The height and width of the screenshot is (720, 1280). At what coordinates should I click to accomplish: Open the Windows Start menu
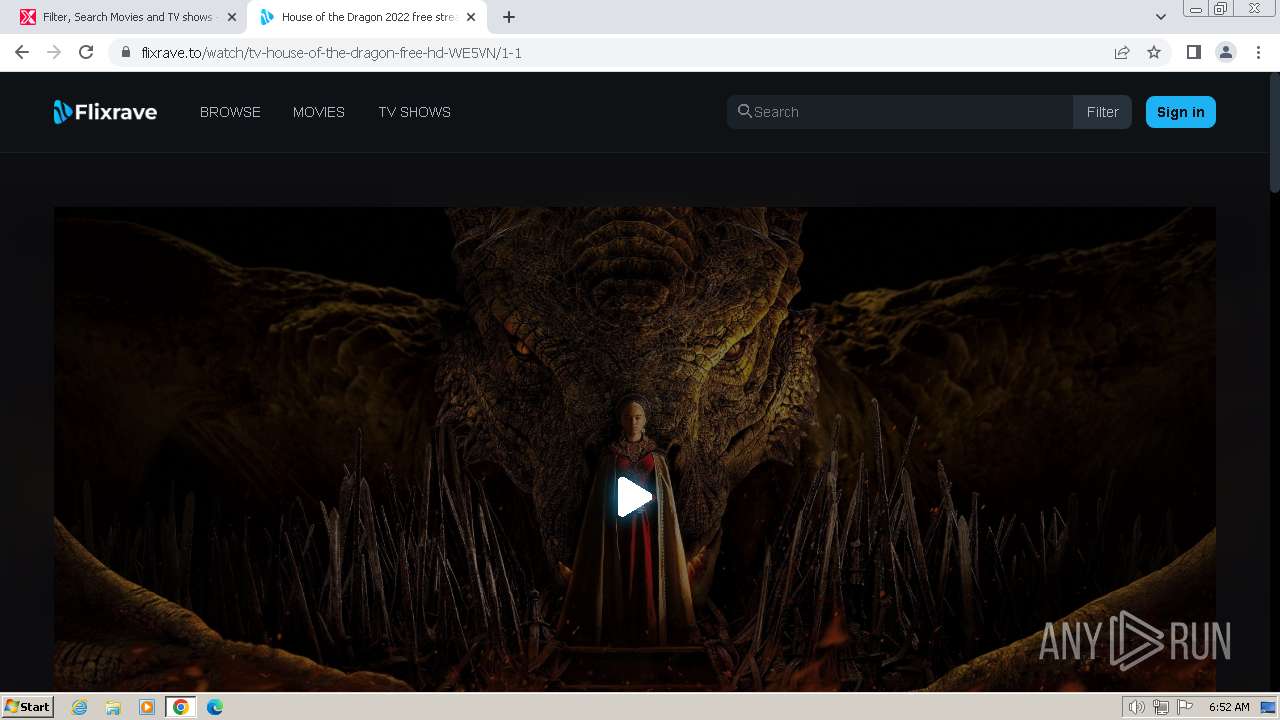28,707
